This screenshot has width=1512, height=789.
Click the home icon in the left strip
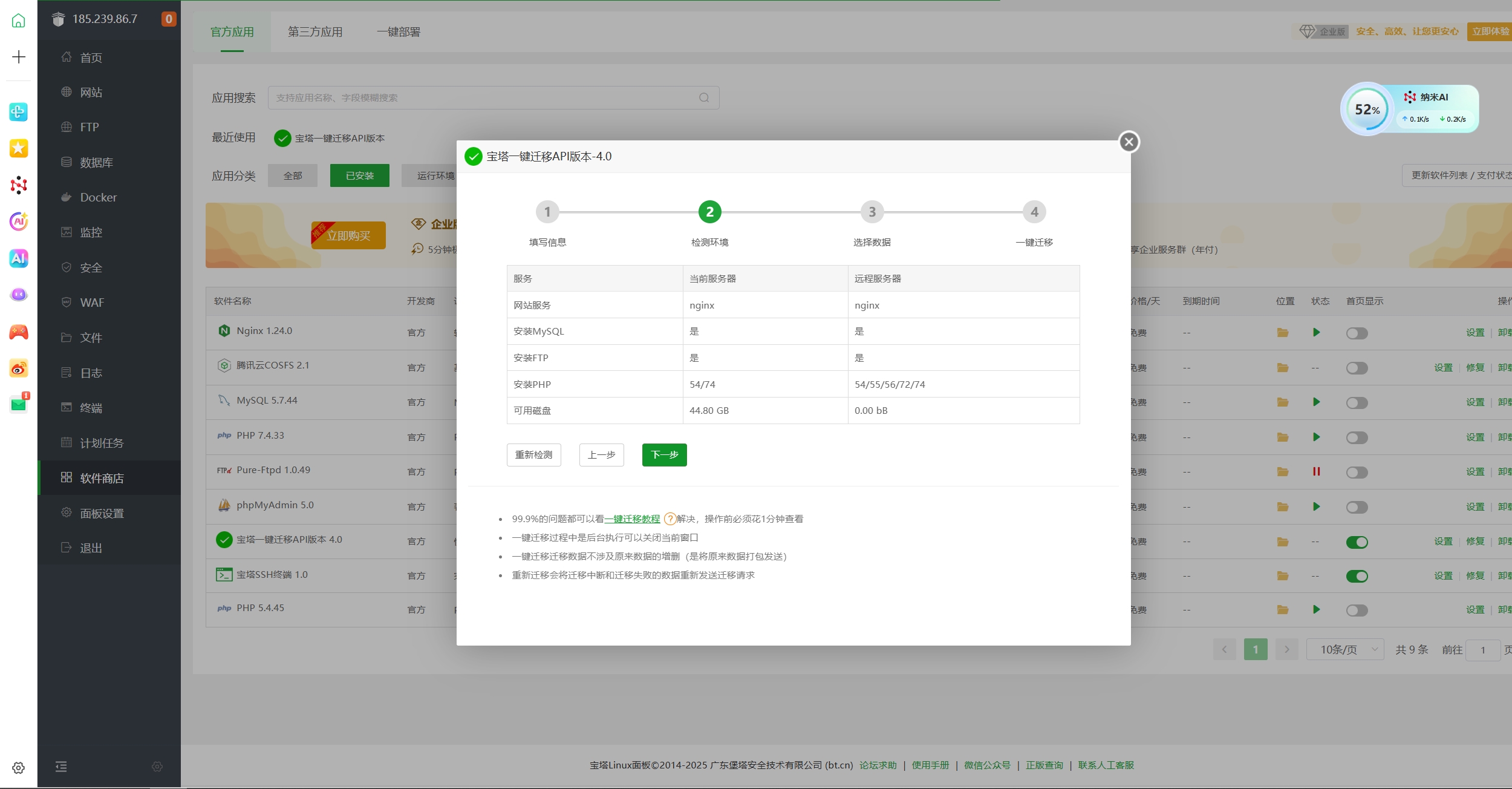[19, 21]
